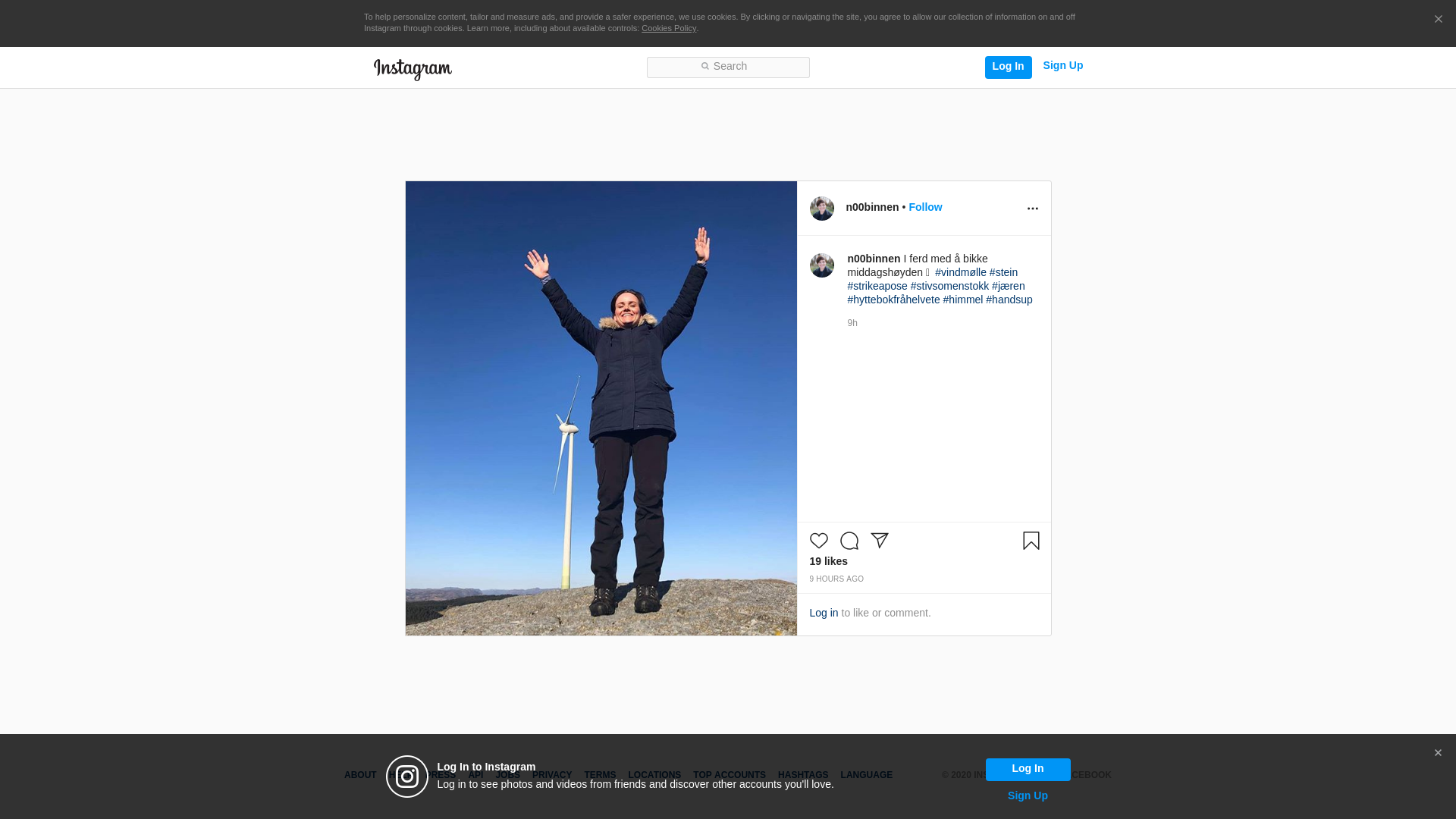Open the LANGUAGE selector in footer
The image size is (1456, 819).
pyautogui.click(x=866, y=775)
